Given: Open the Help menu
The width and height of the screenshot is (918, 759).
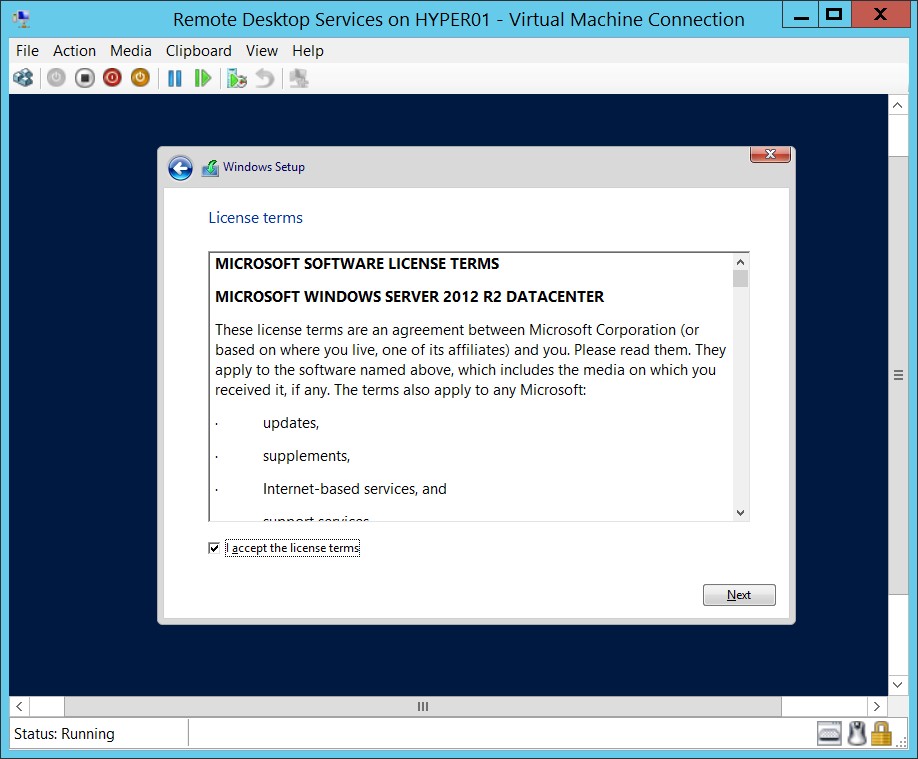Looking at the screenshot, I should click(308, 51).
